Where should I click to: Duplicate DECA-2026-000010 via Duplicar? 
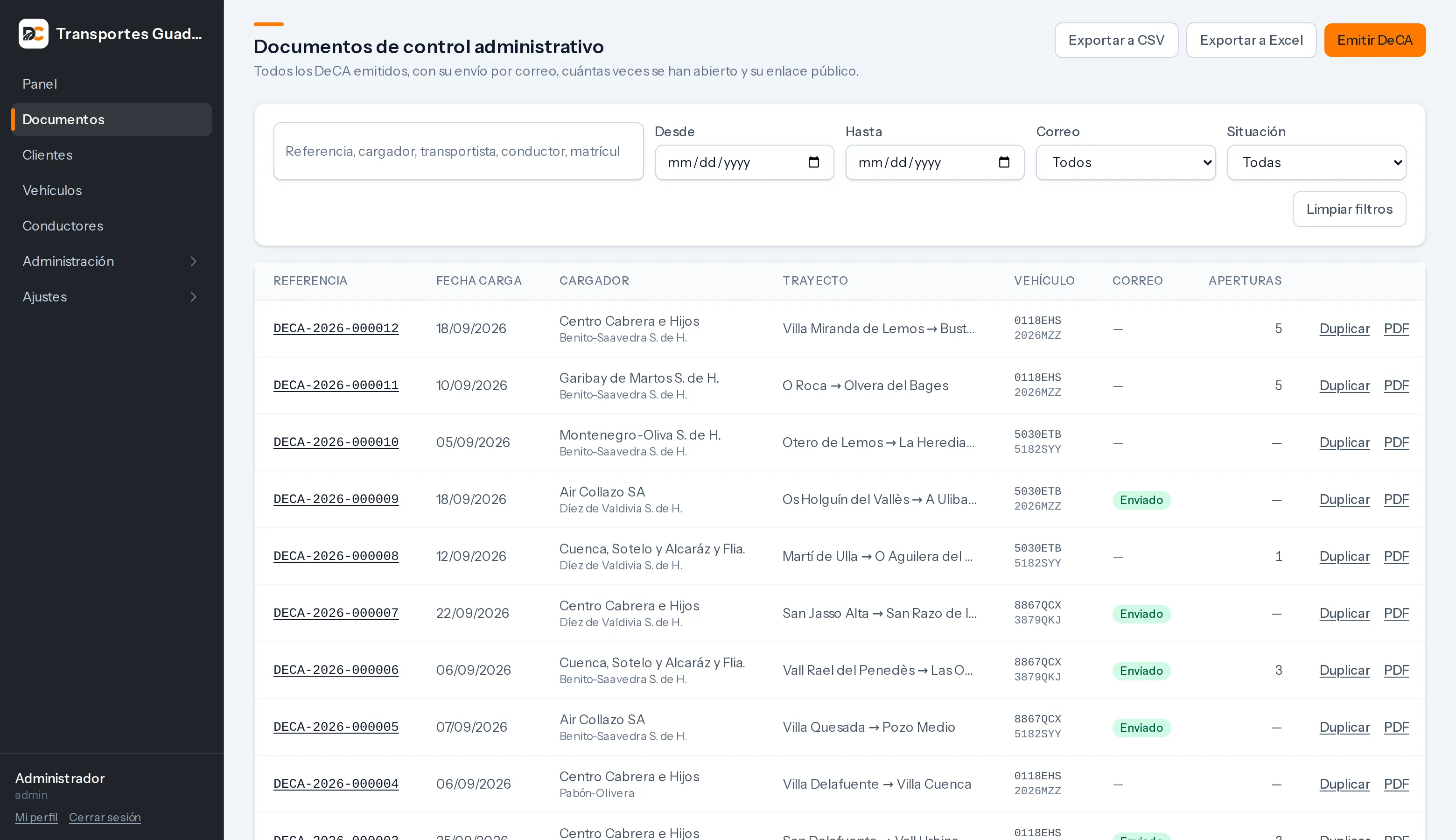[1344, 442]
